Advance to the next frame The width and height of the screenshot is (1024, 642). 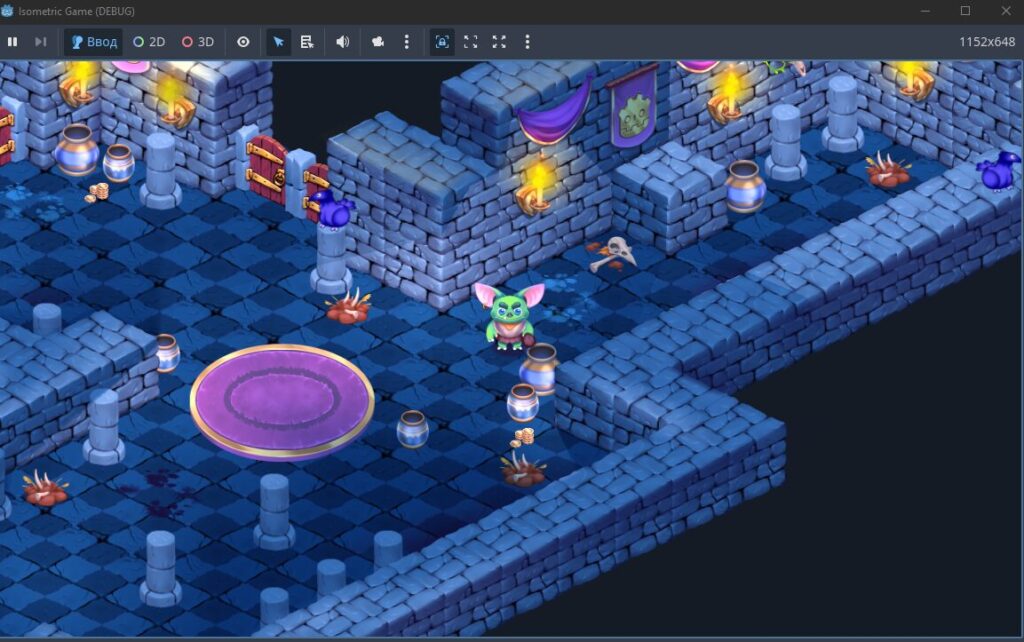tap(40, 42)
